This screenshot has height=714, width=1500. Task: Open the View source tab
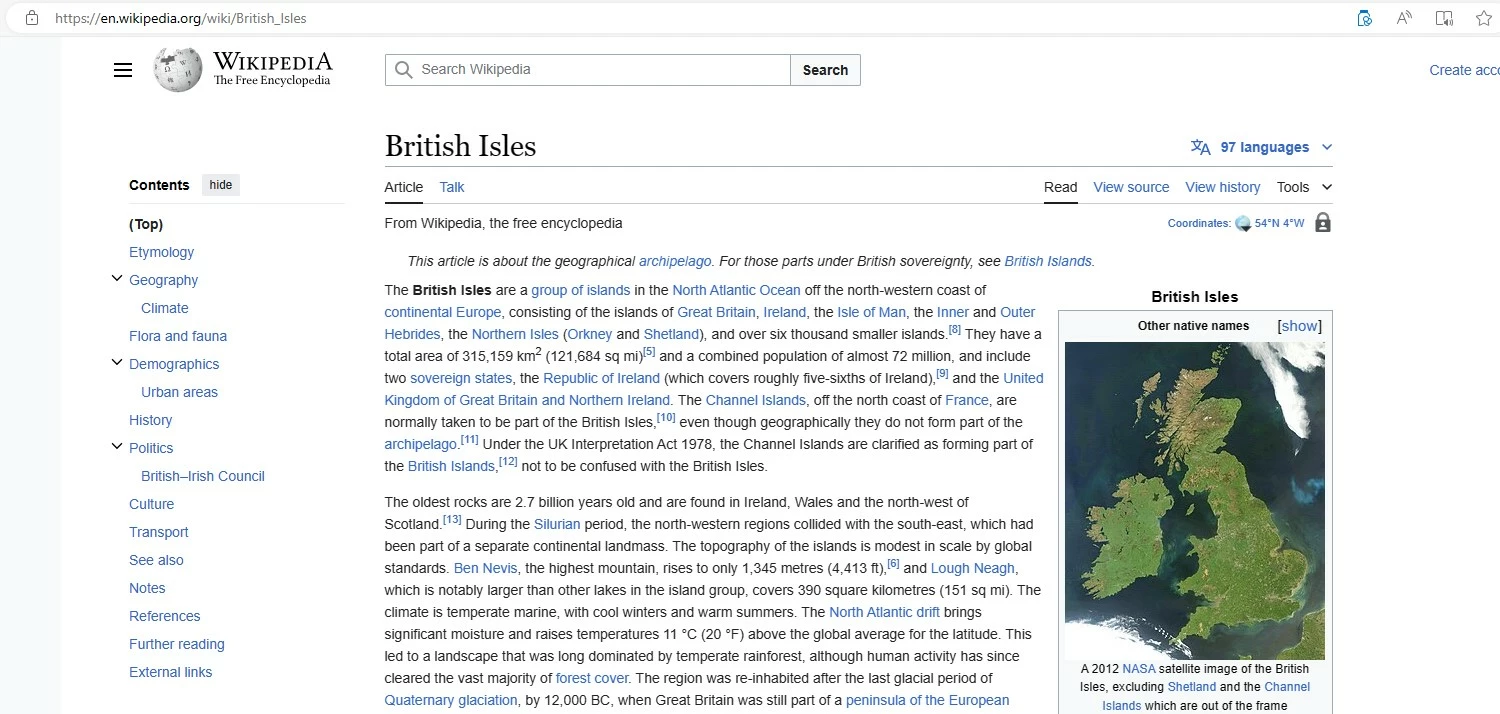click(x=1131, y=187)
